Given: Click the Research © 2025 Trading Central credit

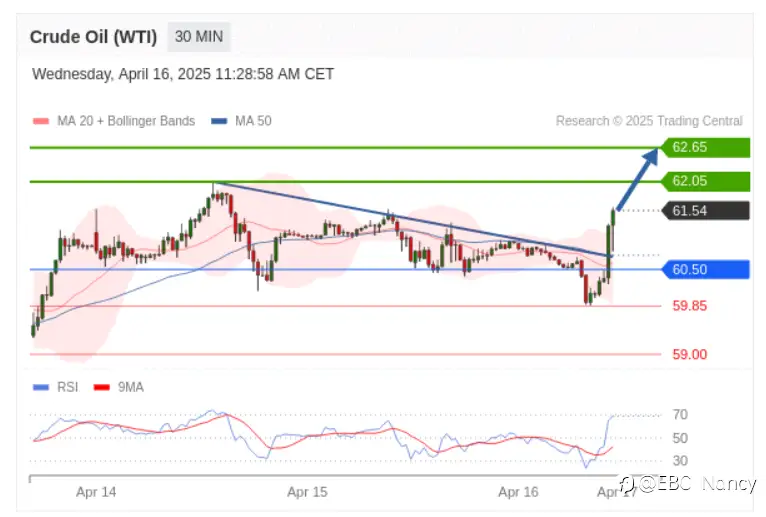Looking at the screenshot, I should (649, 121).
